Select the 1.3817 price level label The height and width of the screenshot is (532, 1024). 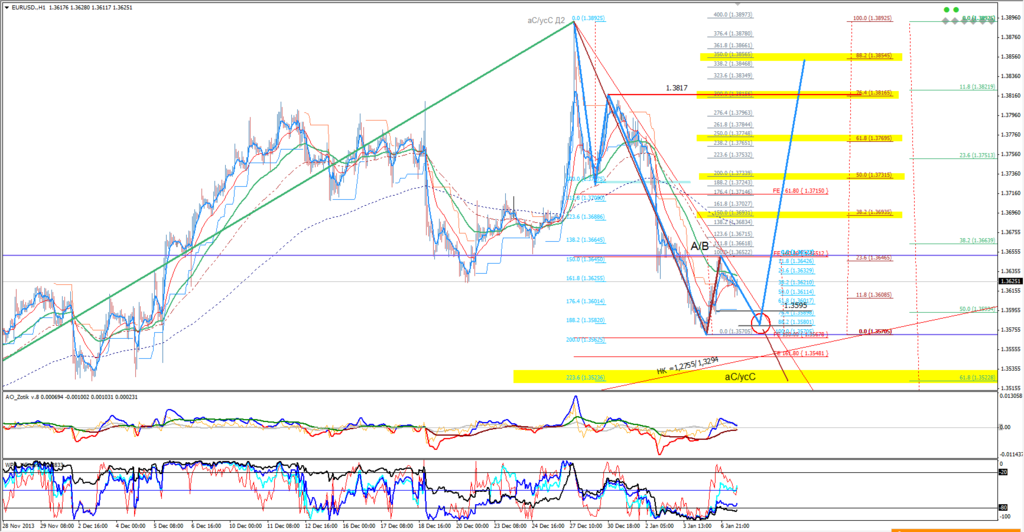click(x=679, y=88)
